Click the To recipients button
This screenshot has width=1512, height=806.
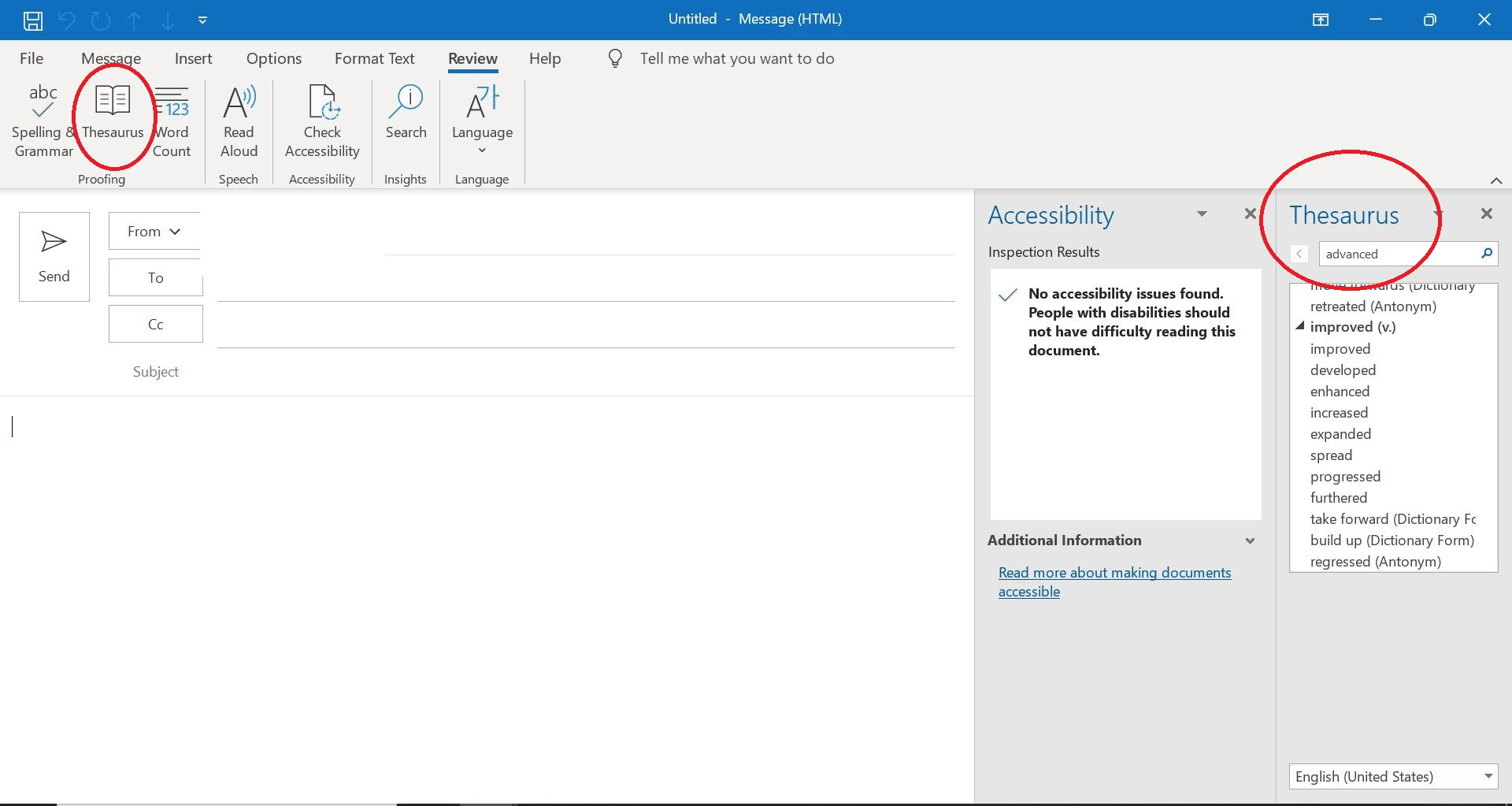[x=156, y=277]
